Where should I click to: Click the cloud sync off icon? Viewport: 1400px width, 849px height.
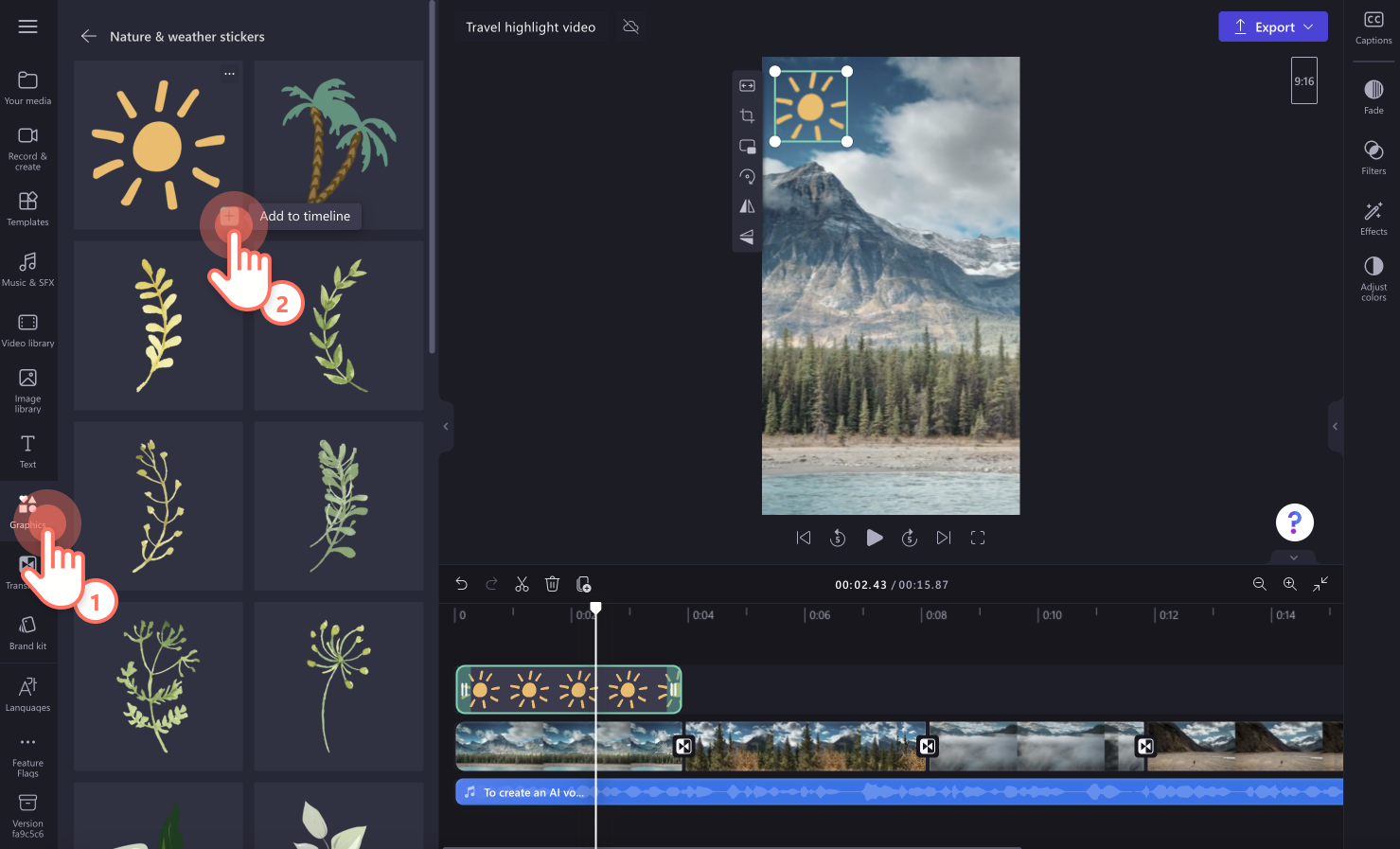(631, 27)
